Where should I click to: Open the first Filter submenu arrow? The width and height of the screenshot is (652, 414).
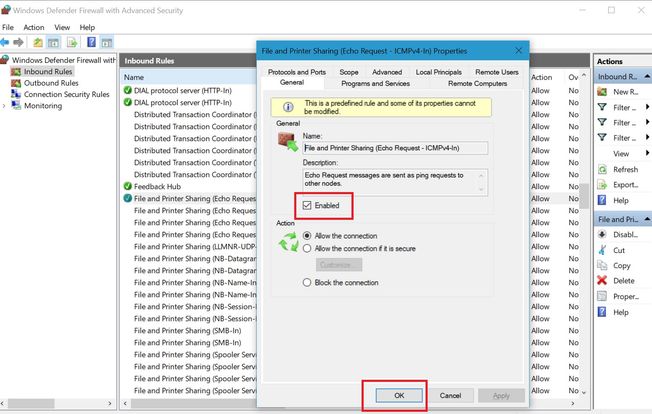click(x=647, y=107)
